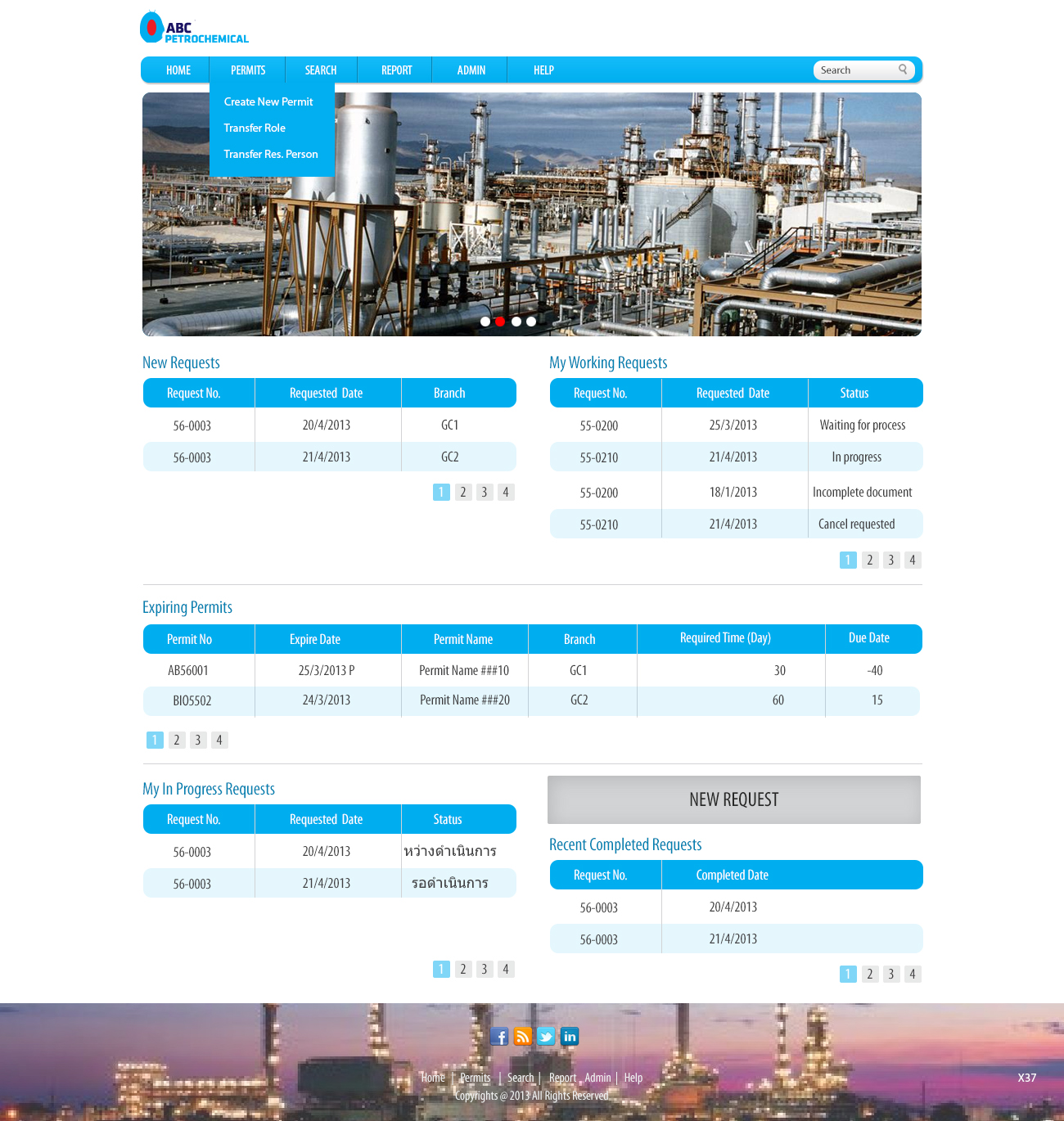
Task: Click the NEW REQUEST button
Action: 733,799
